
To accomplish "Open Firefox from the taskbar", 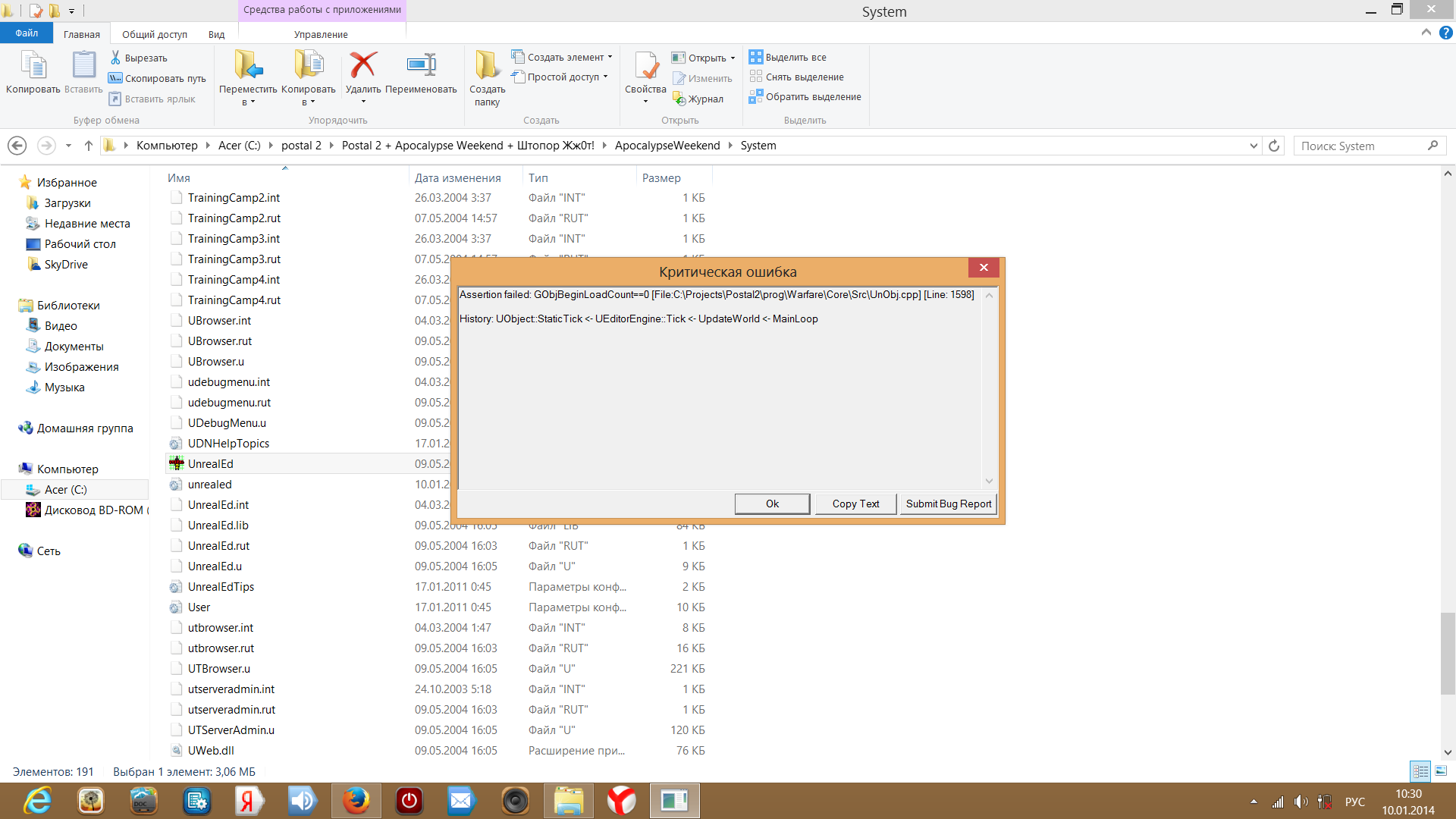I will (x=356, y=801).
